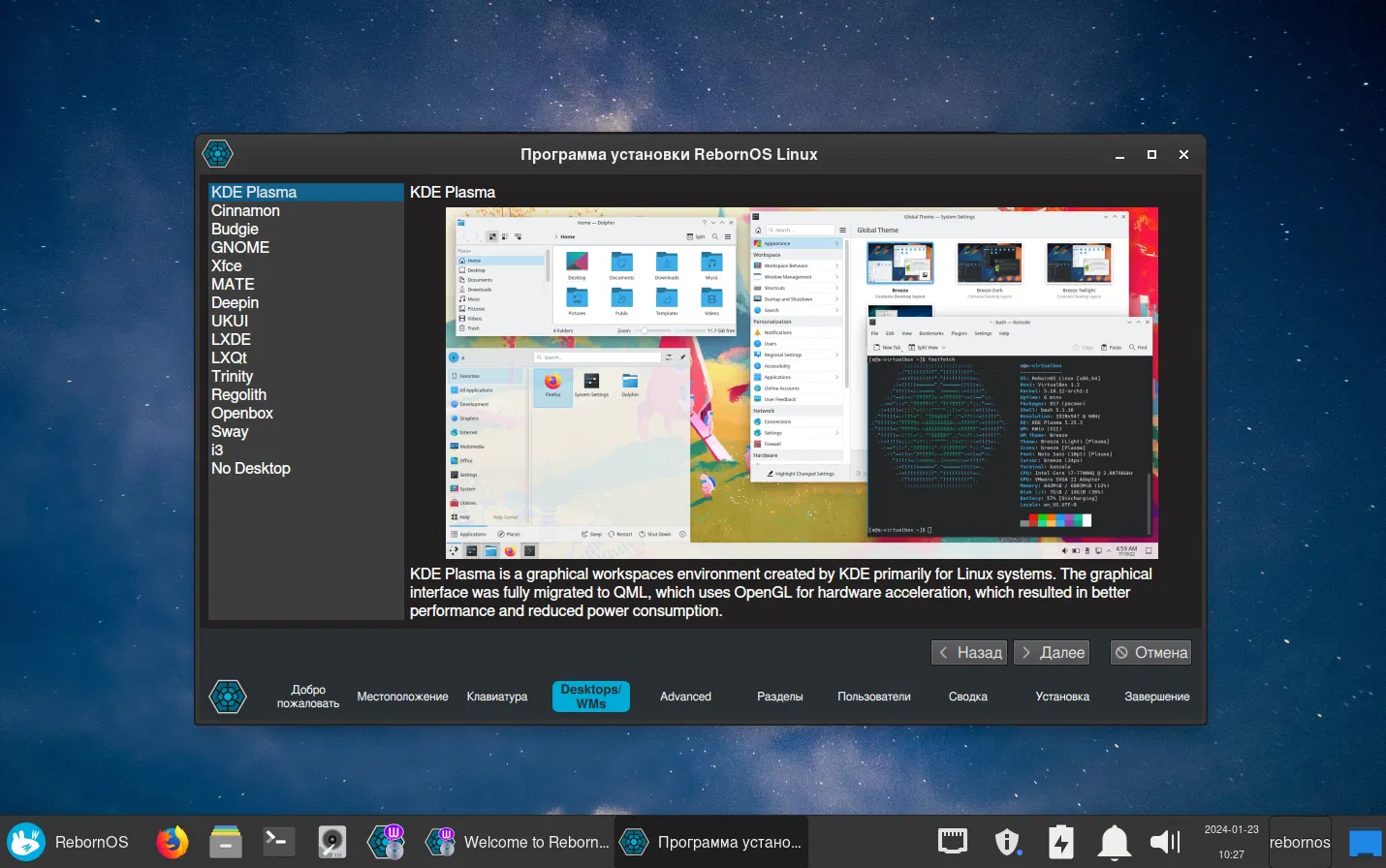
Task: Switch to the Программа устано... taskbar window
Action: coord(711,842)
